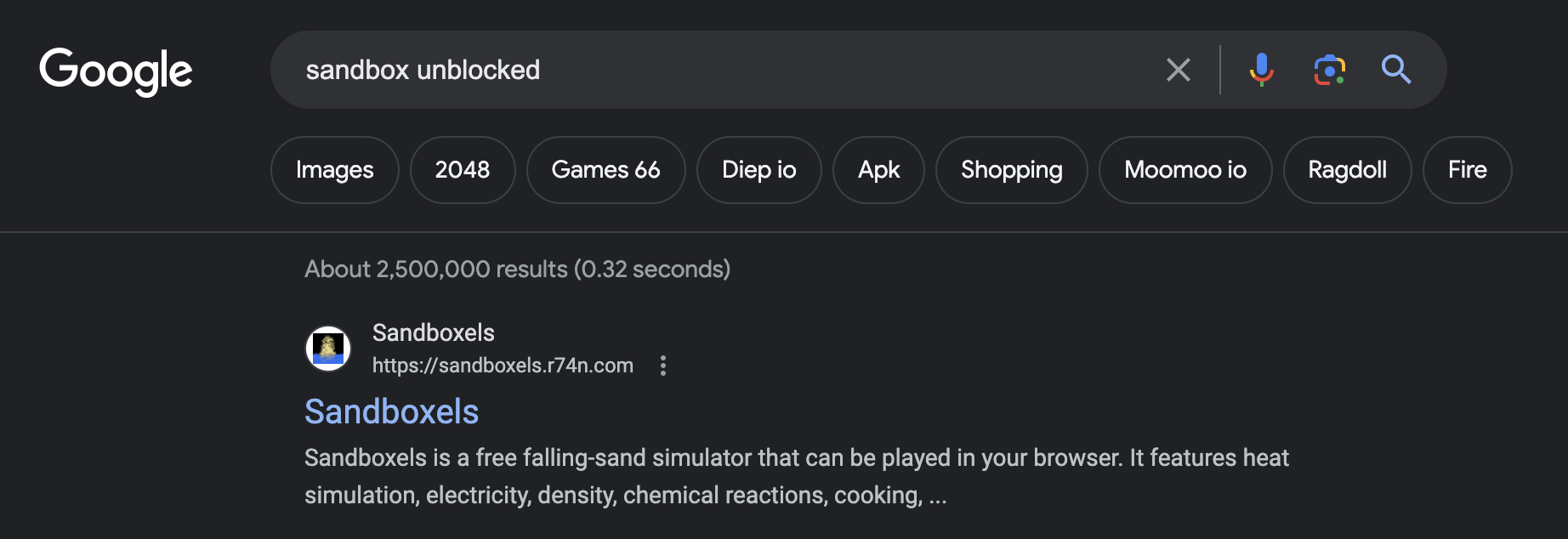Viewport: 1568px width, 539px height.
Task: Open Google Lens image search
Action: [x=1329, y=70]
